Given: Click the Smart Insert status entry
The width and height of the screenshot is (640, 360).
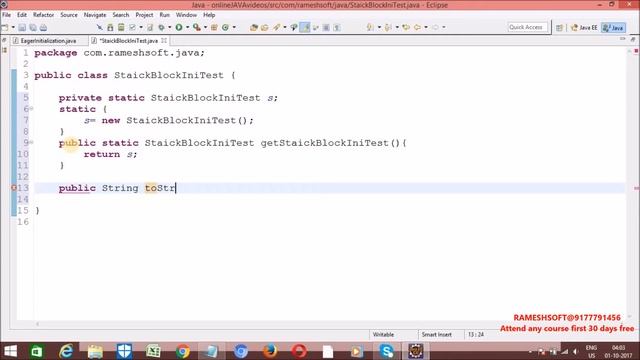Looking at the screenshot, I should (436, 334).
